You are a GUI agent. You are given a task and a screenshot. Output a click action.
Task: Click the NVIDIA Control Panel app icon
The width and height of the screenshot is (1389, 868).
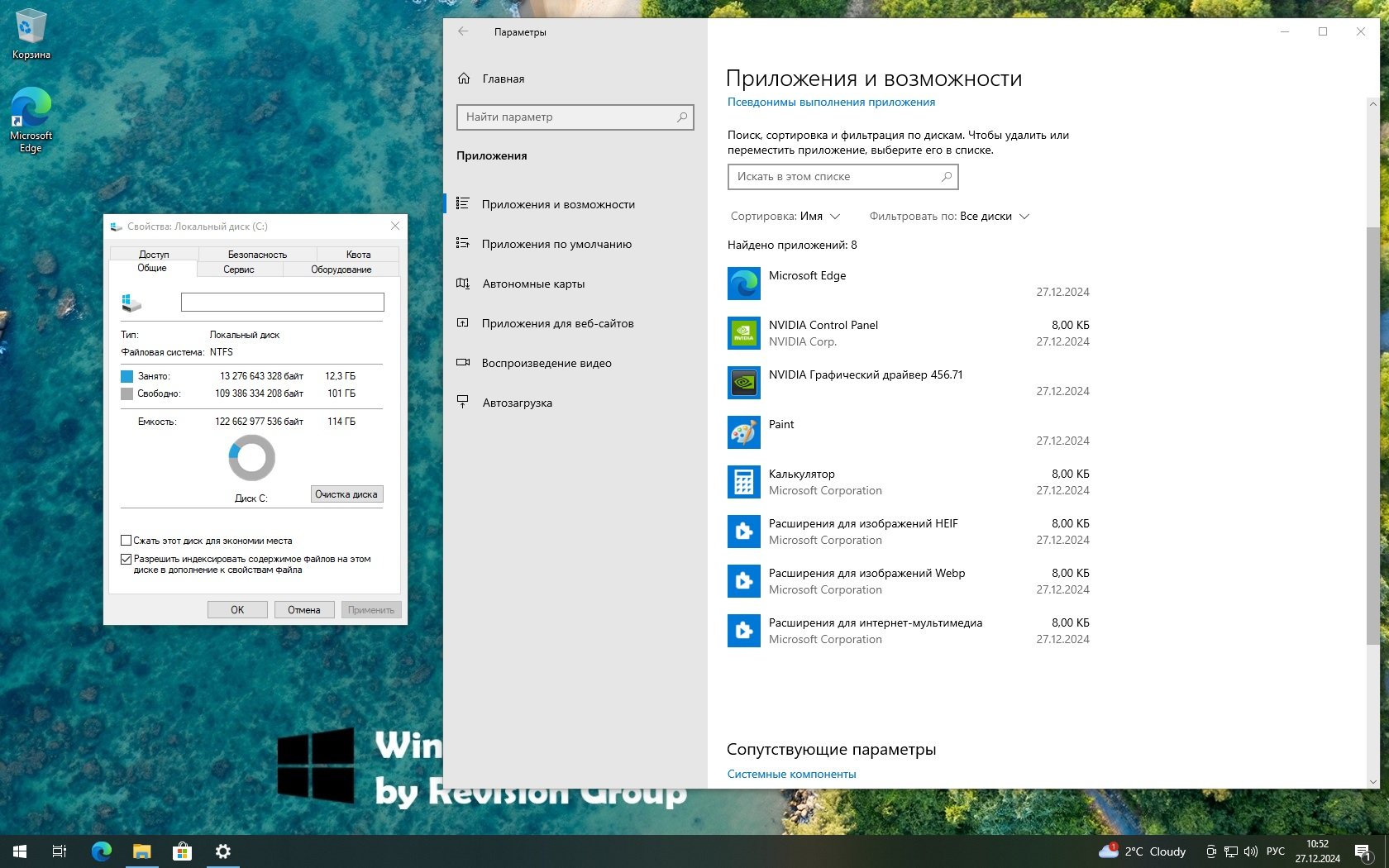click(x=743, y=333)
